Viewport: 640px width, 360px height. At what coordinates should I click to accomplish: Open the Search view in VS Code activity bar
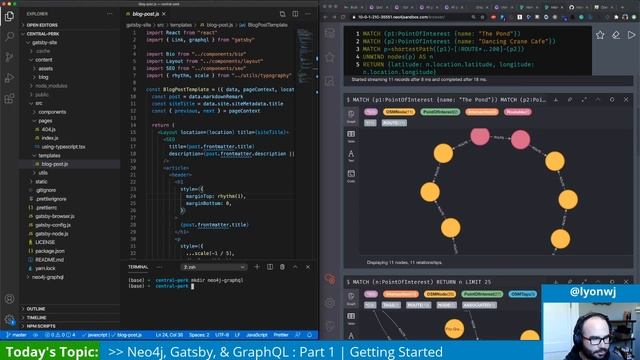pos(9,37)
